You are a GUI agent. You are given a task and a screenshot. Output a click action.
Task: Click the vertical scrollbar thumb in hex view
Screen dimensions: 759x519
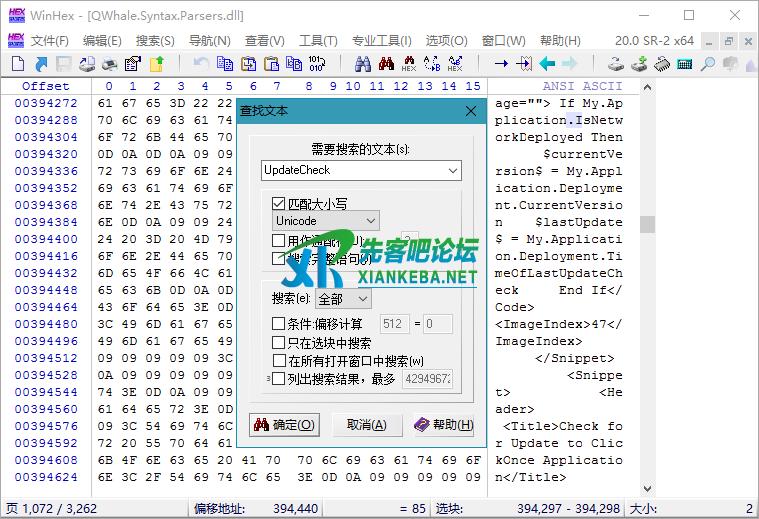tap(648, 223)
